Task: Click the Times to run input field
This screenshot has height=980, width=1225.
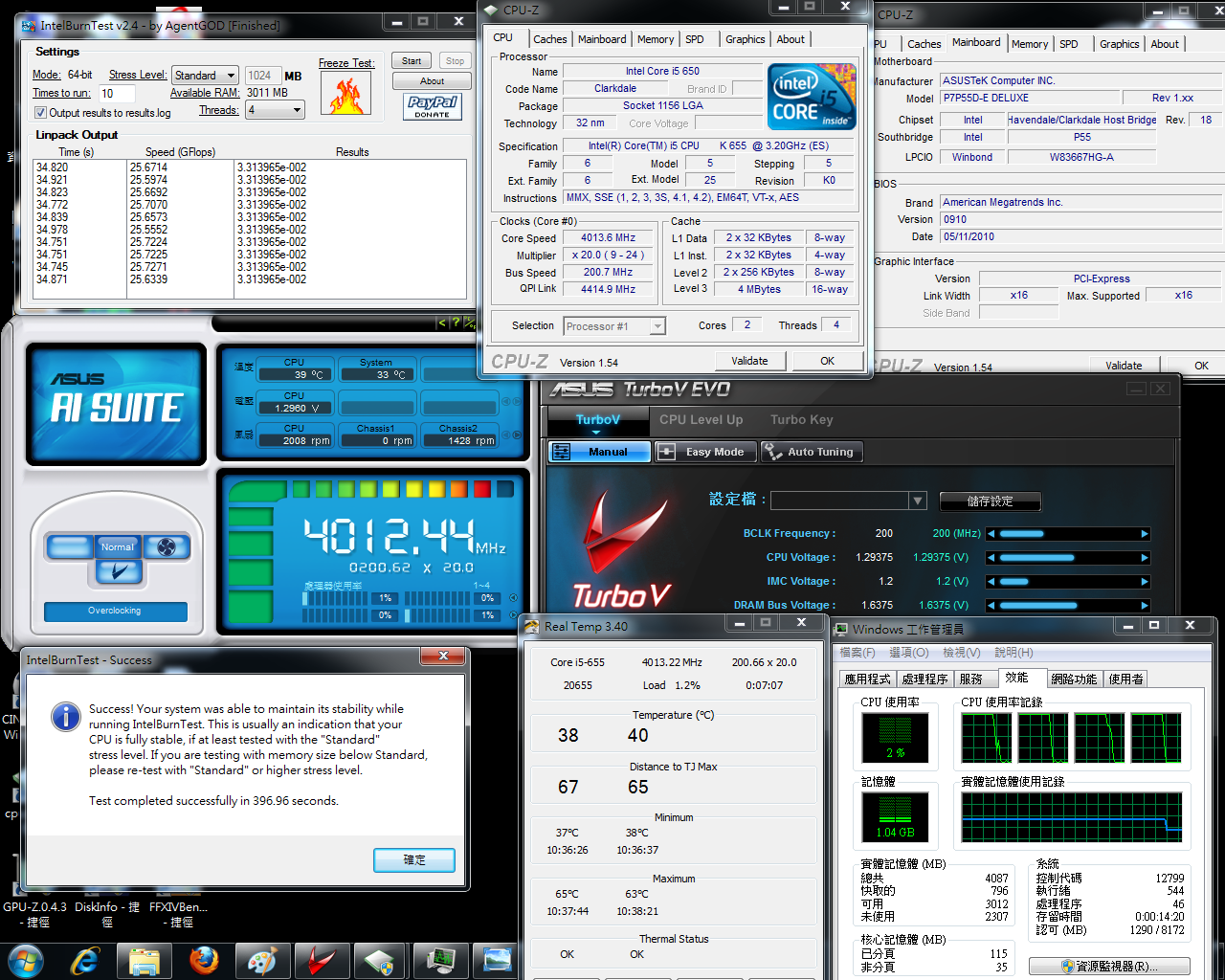Action: (x=117, y=94)
